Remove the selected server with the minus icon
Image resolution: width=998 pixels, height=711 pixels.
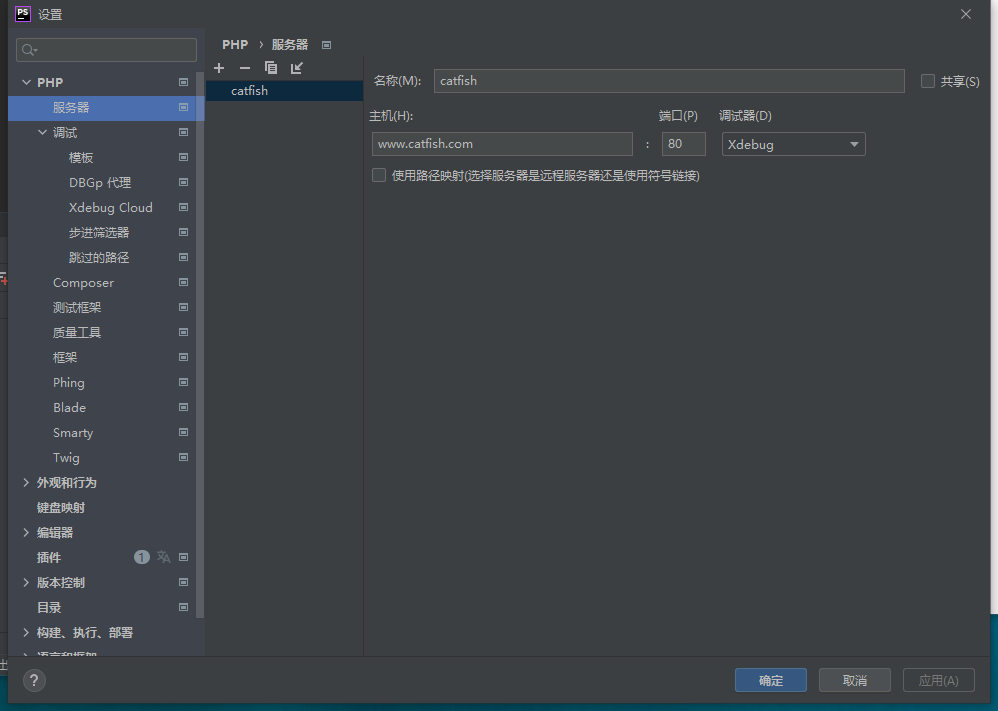(x=245, y=68)
